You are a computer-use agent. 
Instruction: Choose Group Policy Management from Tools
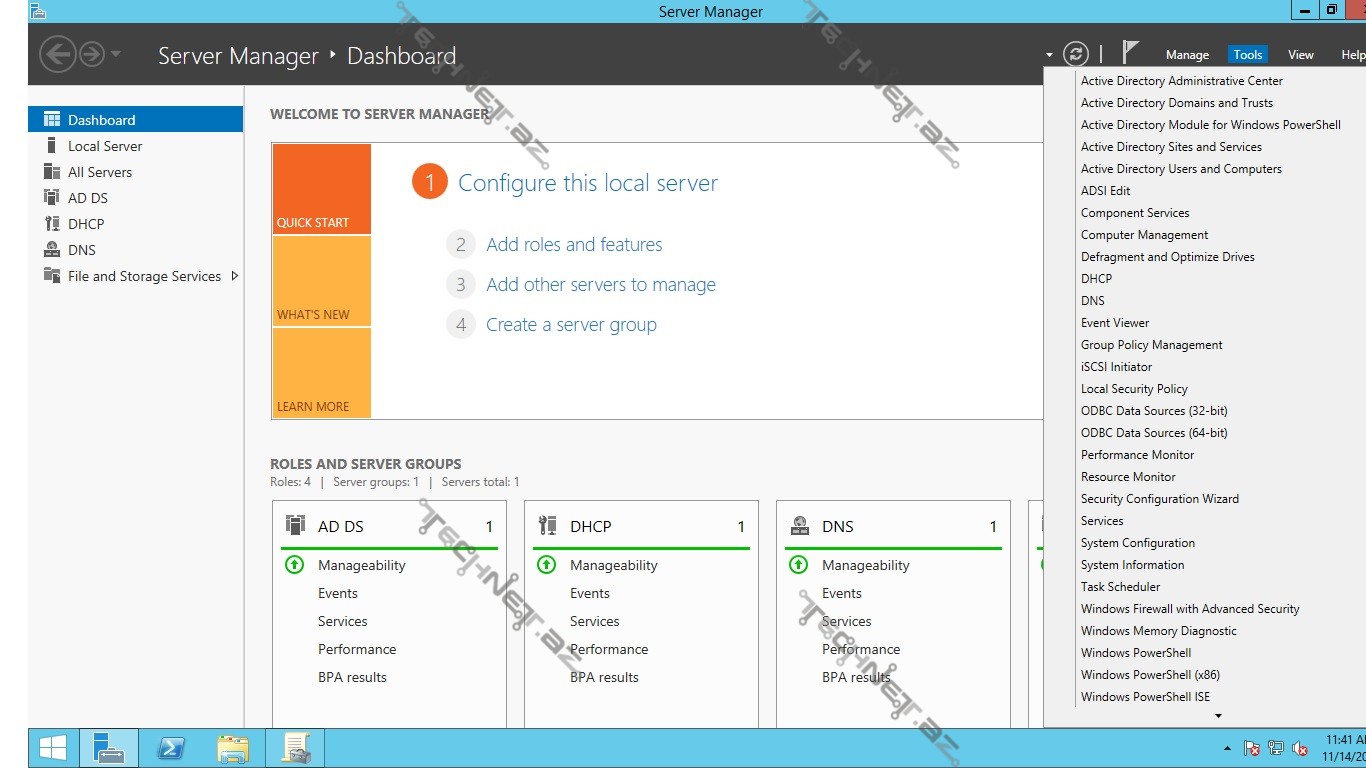pos(1151,345)
